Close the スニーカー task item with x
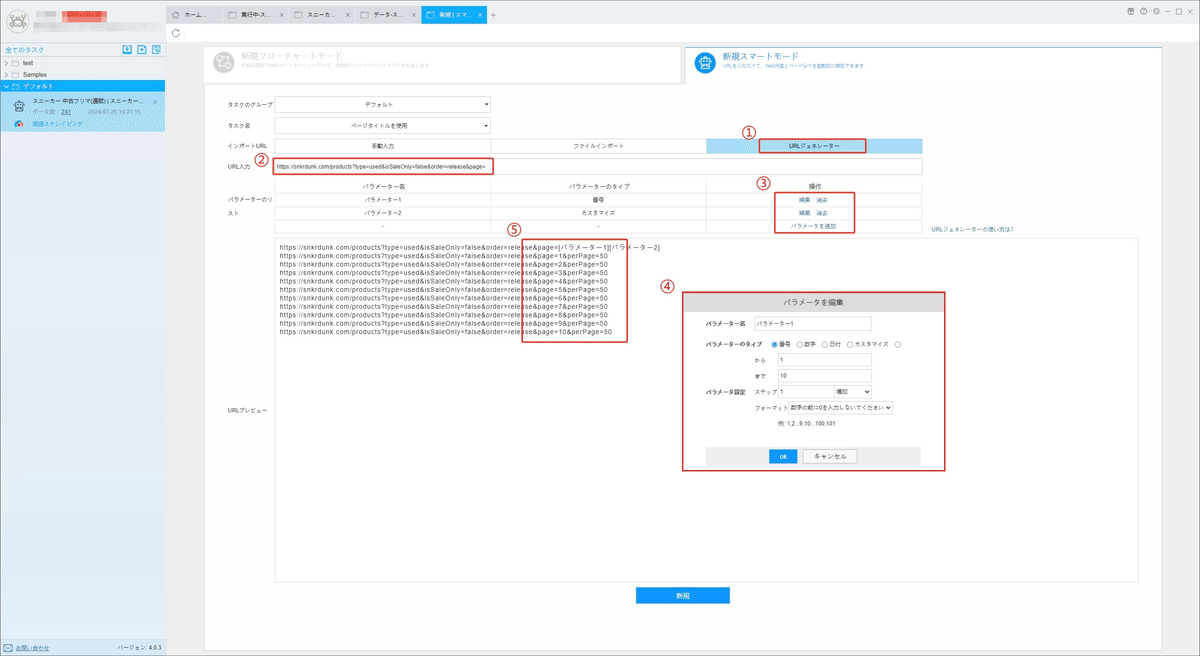 (x=155, y=102)
